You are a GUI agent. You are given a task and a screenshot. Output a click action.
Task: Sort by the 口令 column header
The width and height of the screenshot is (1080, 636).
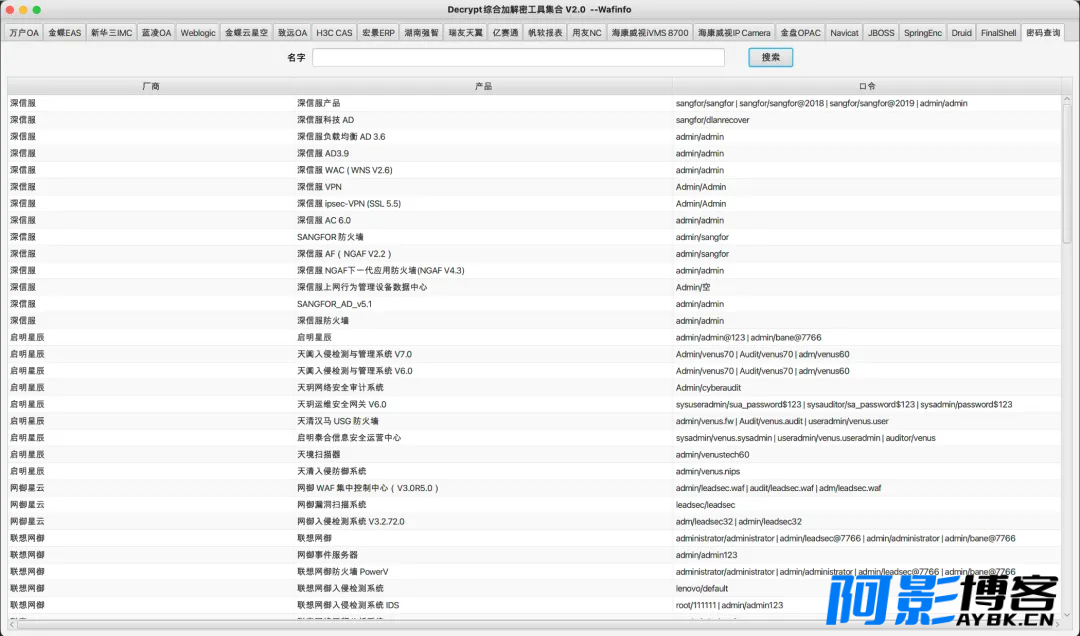(867, 86)
